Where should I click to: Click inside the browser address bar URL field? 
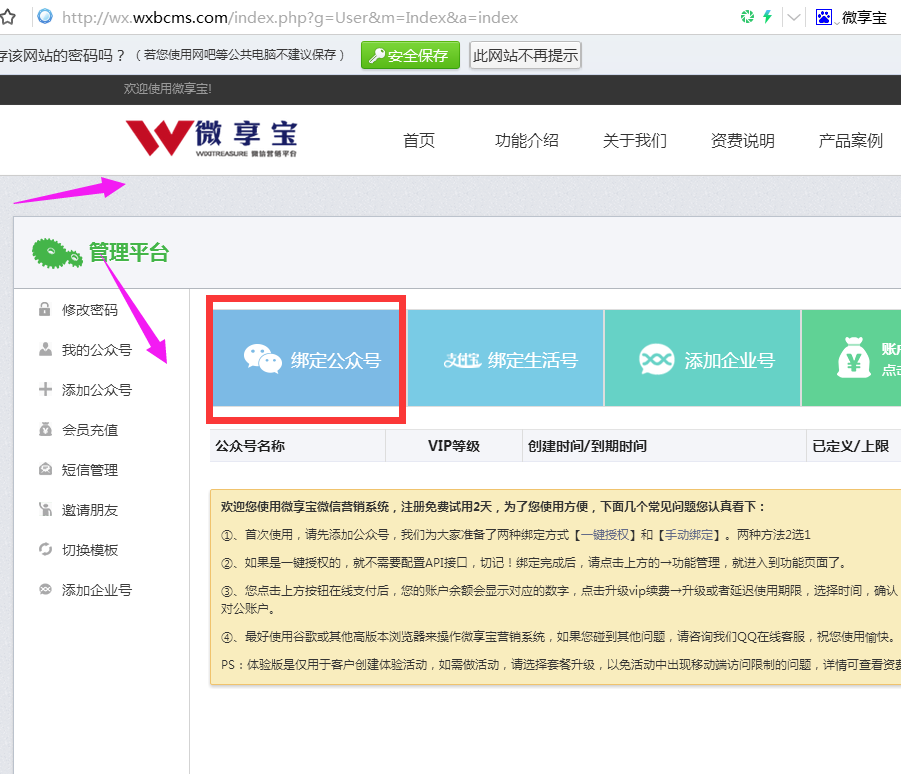(300, 16)
